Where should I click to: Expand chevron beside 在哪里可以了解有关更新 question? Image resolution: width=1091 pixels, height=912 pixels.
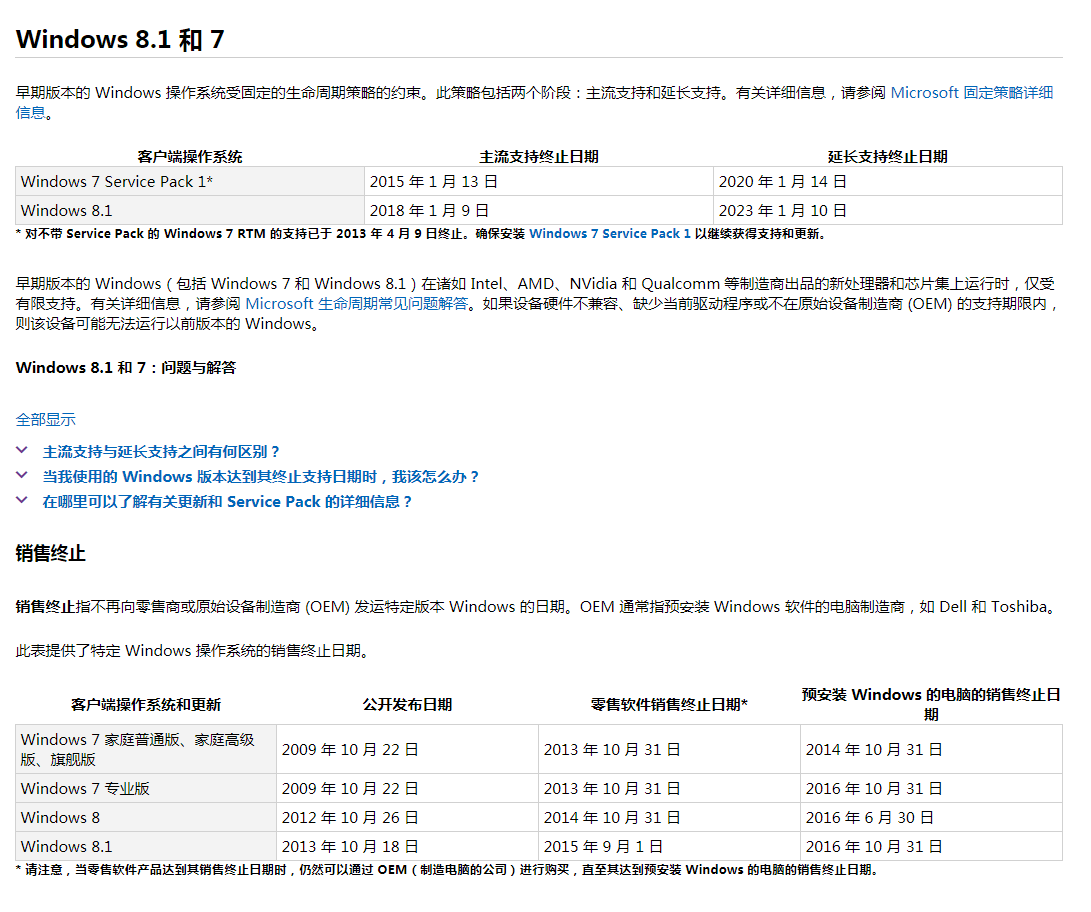pos(23,502)
